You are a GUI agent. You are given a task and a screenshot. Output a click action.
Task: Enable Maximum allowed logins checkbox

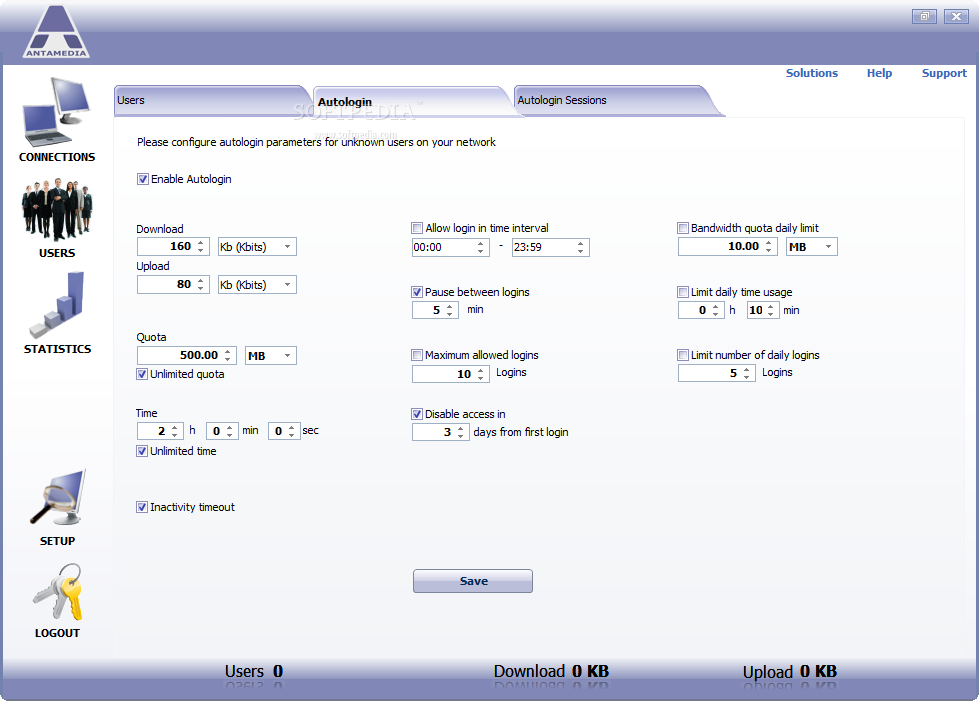pos(417,355)
